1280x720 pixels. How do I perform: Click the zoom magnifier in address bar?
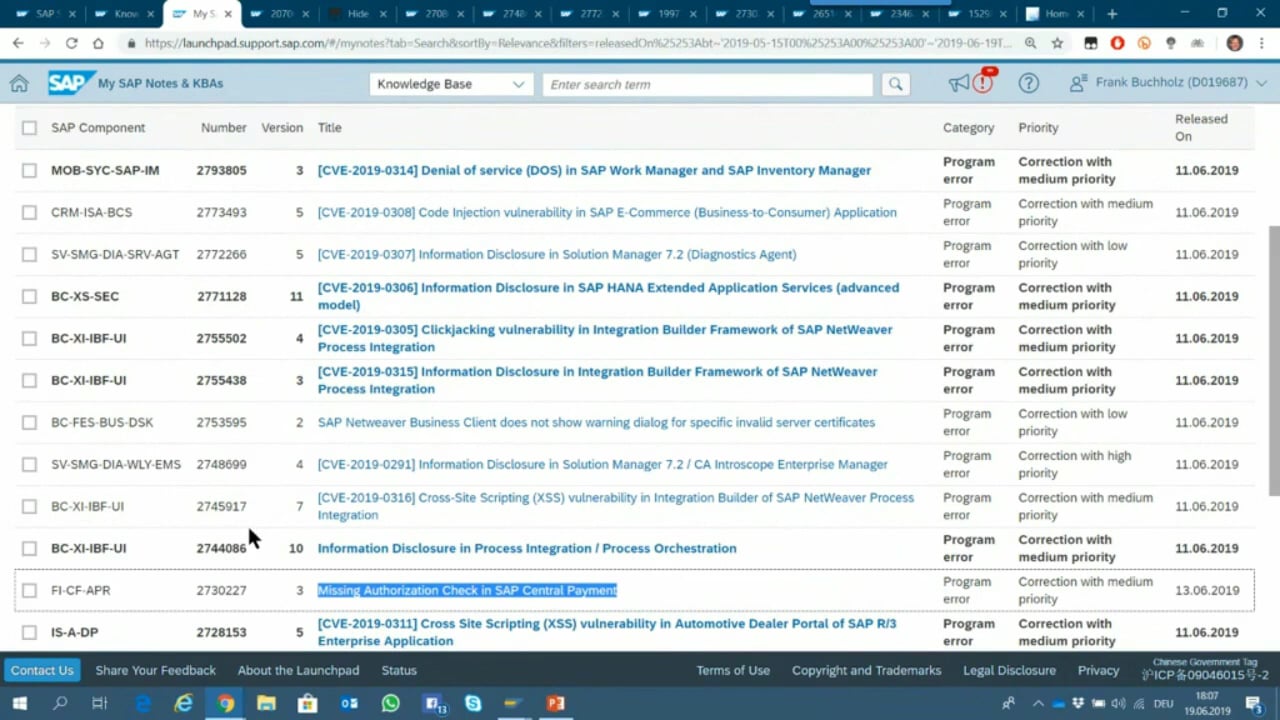click(1030, 43)
